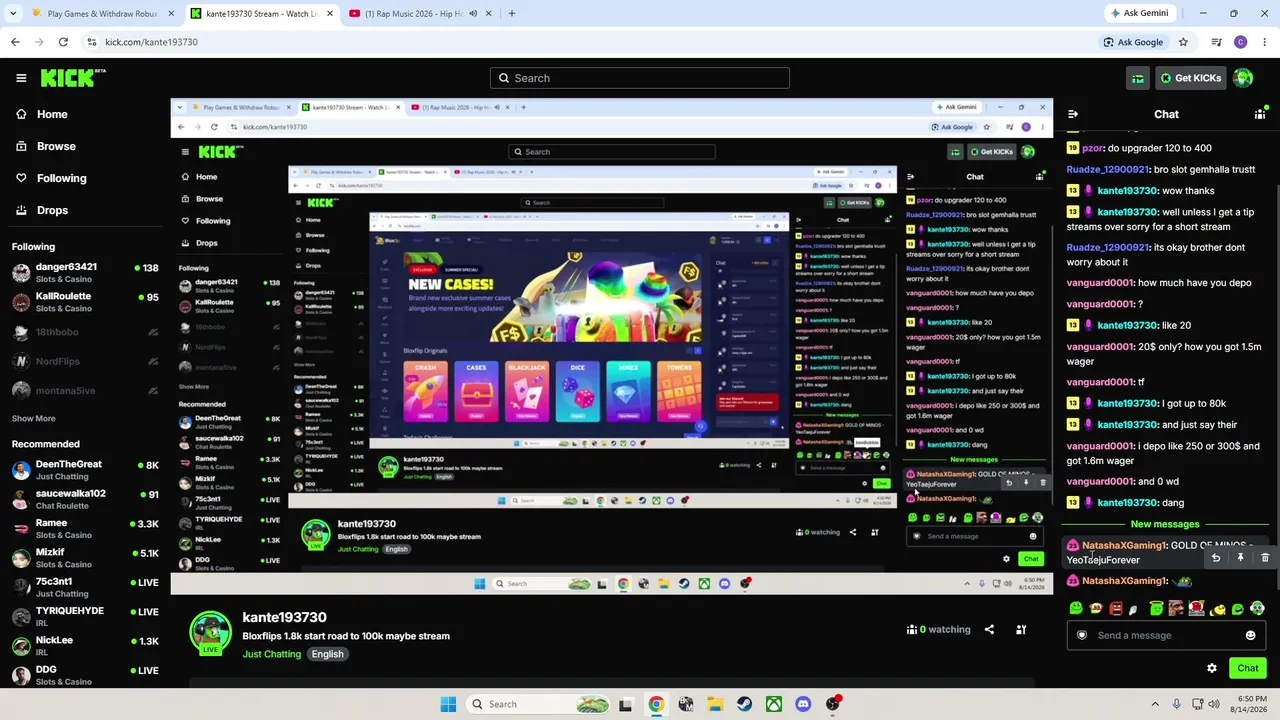
Task: Open Chrome's three-dot menu
Action: click(1265, 42)
